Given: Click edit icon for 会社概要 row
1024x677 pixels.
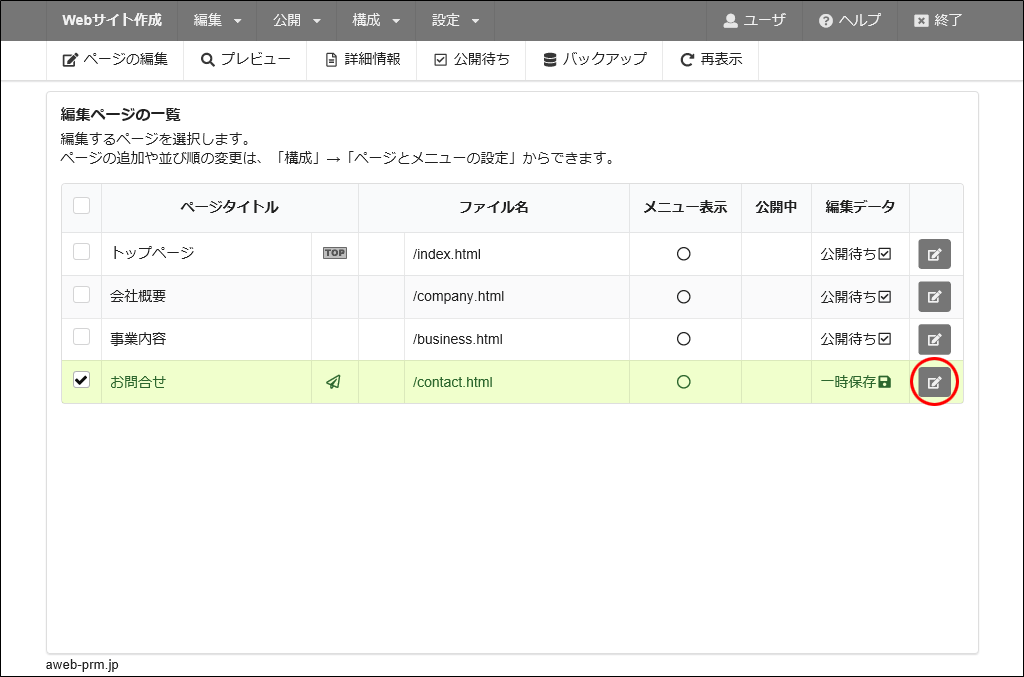Looking at the screenshot, I should pos(934,297).
